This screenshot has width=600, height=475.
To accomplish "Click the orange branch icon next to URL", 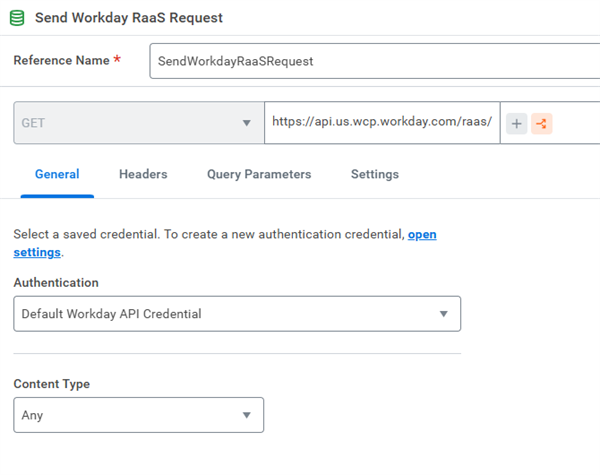I will pos(541,123).
